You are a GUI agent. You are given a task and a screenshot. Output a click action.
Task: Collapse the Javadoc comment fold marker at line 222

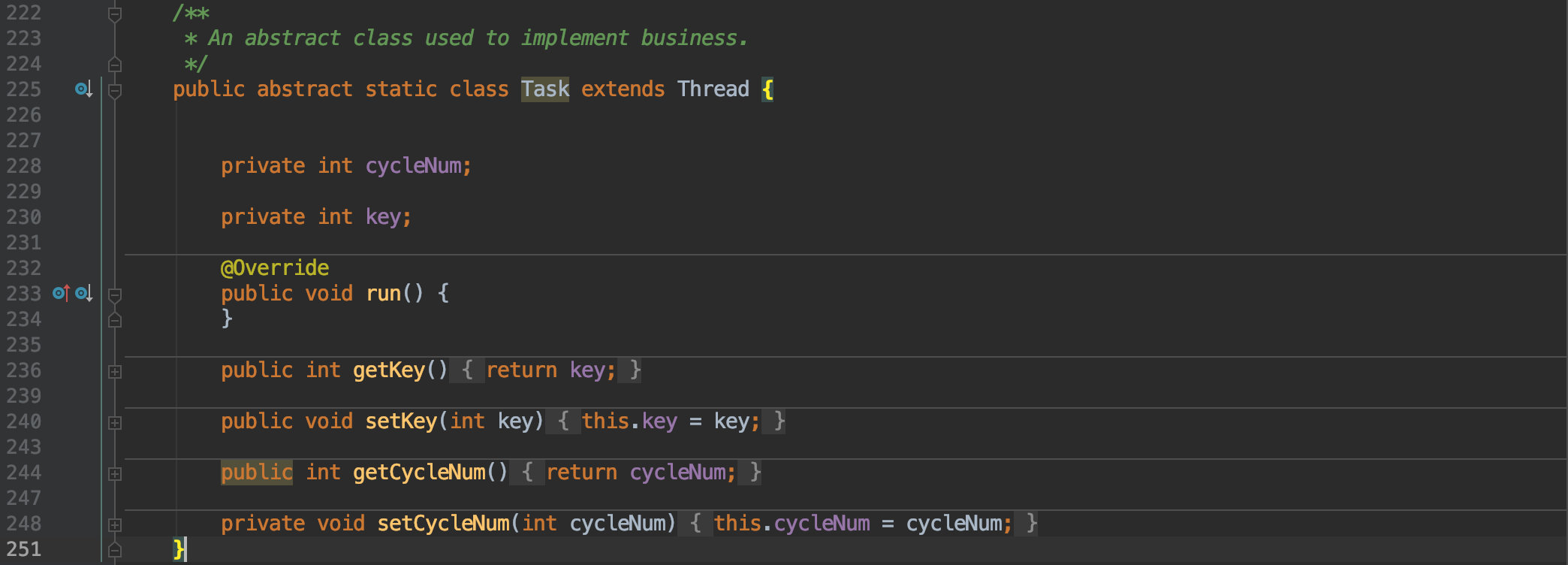(115, 14)
